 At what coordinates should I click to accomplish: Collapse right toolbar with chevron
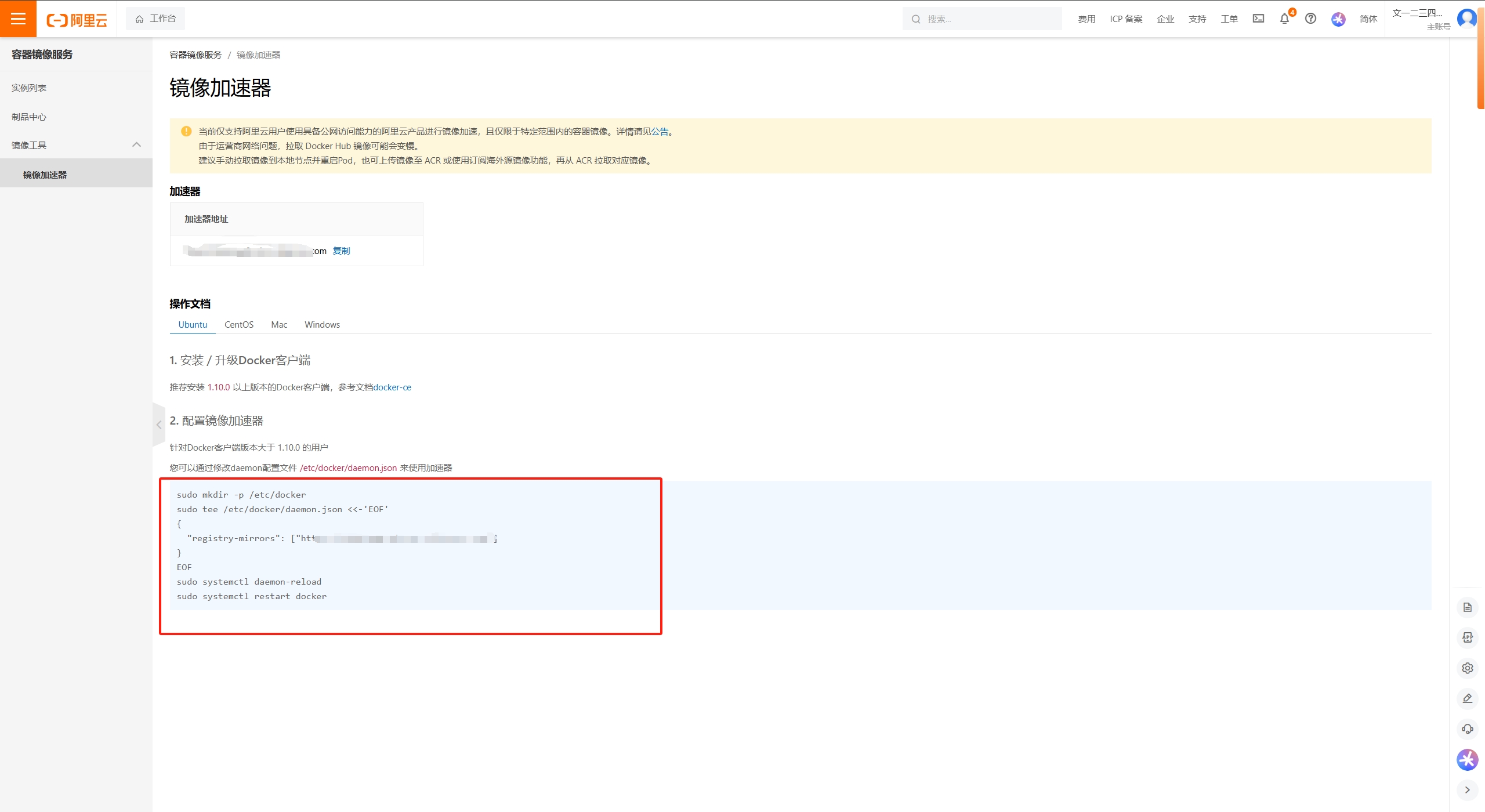[x=1468, y=789]
